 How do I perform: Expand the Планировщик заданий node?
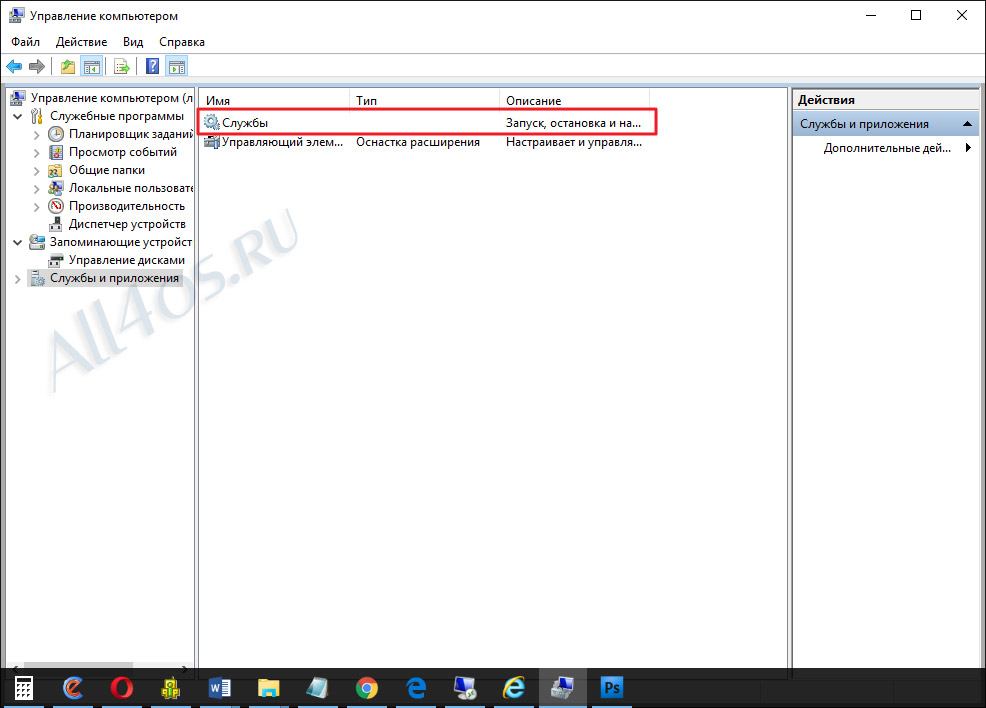36,135
